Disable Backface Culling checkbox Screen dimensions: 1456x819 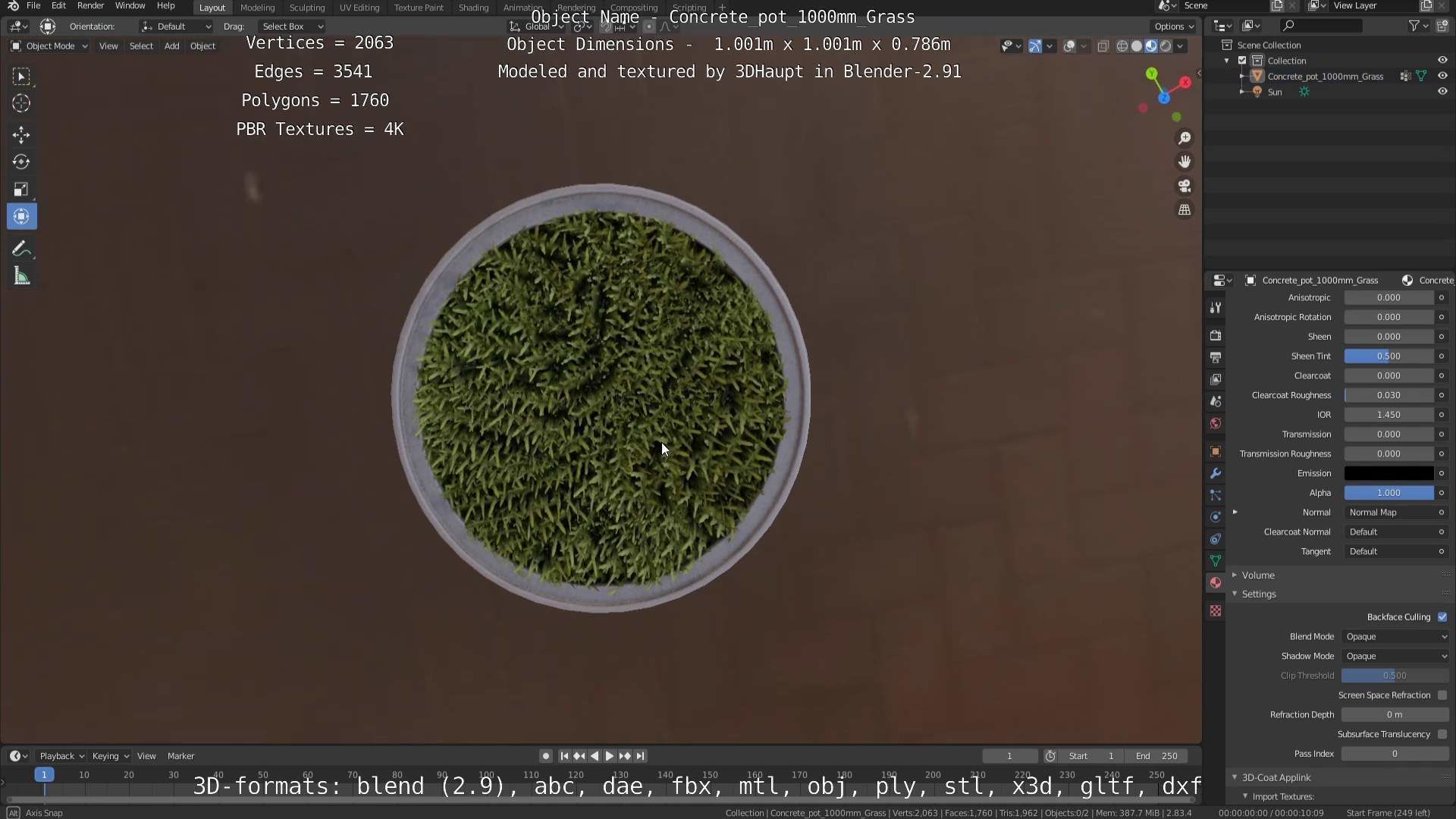coord(1442,617)
